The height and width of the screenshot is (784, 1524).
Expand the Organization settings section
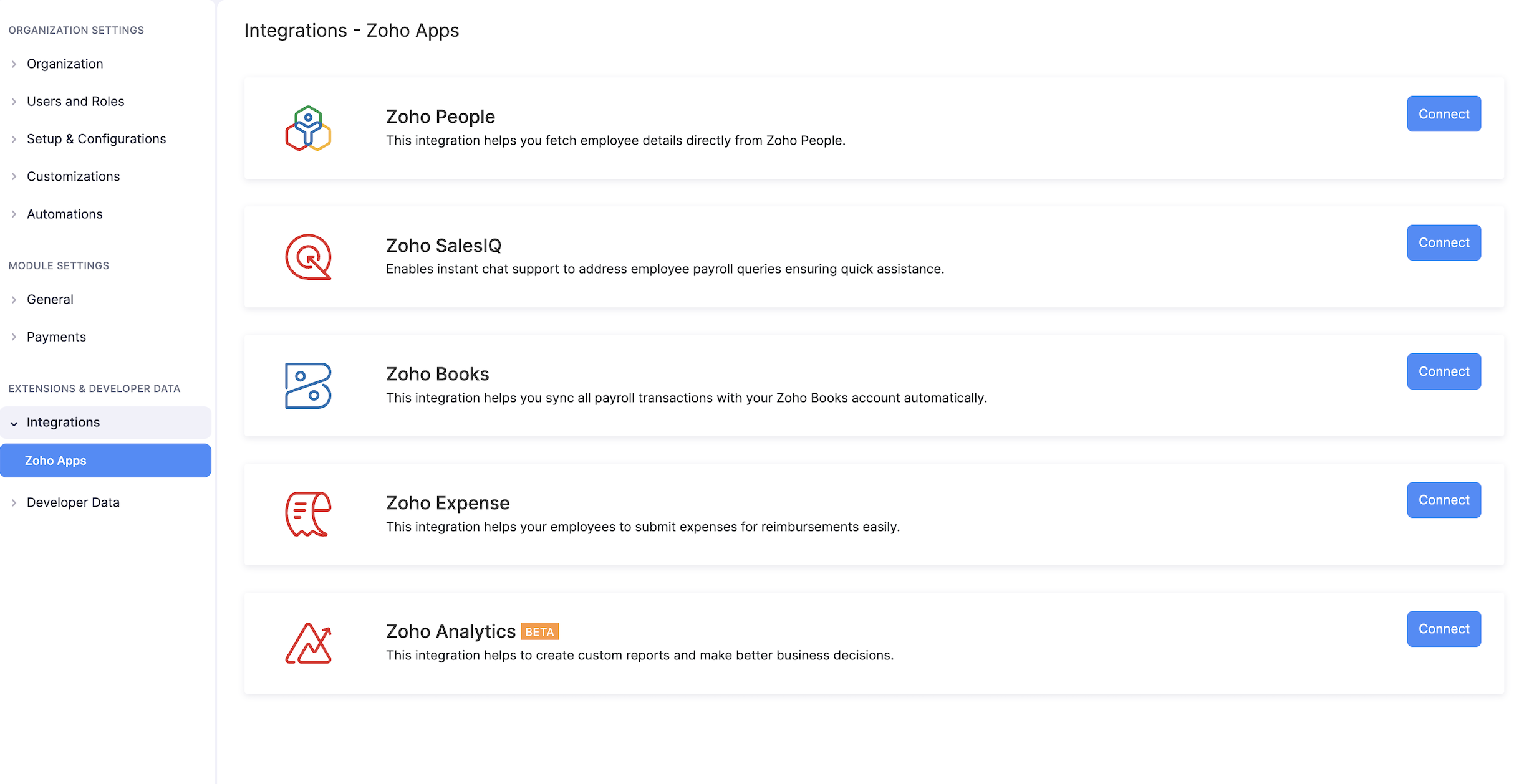coord(65,64)
